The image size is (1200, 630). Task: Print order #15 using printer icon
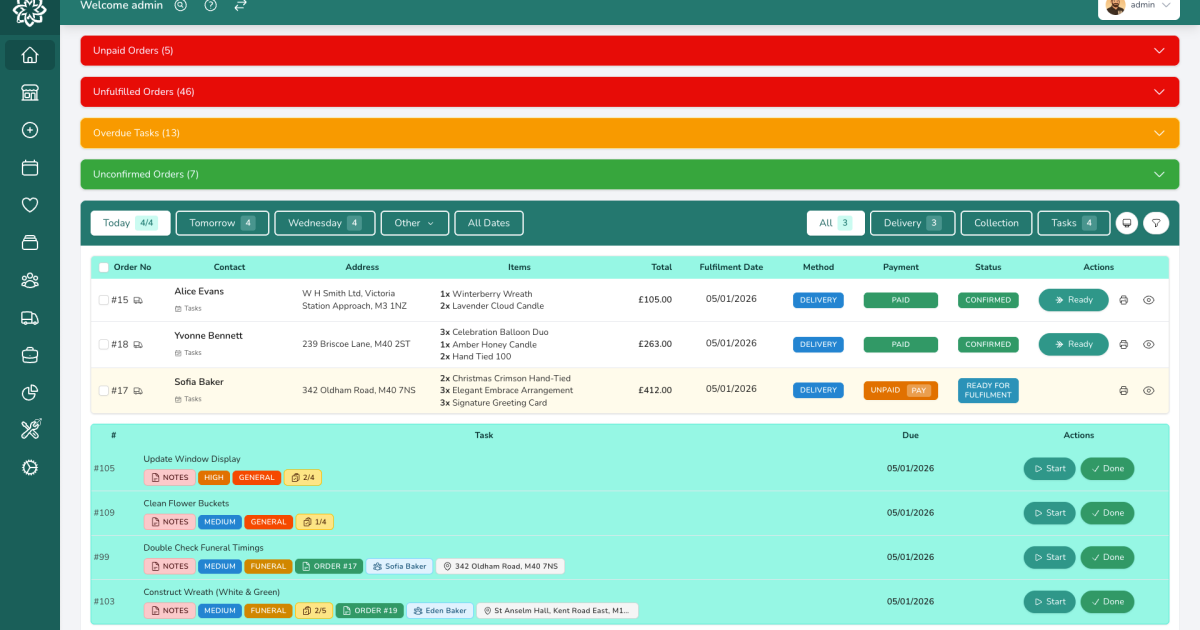pos(1123,300)
